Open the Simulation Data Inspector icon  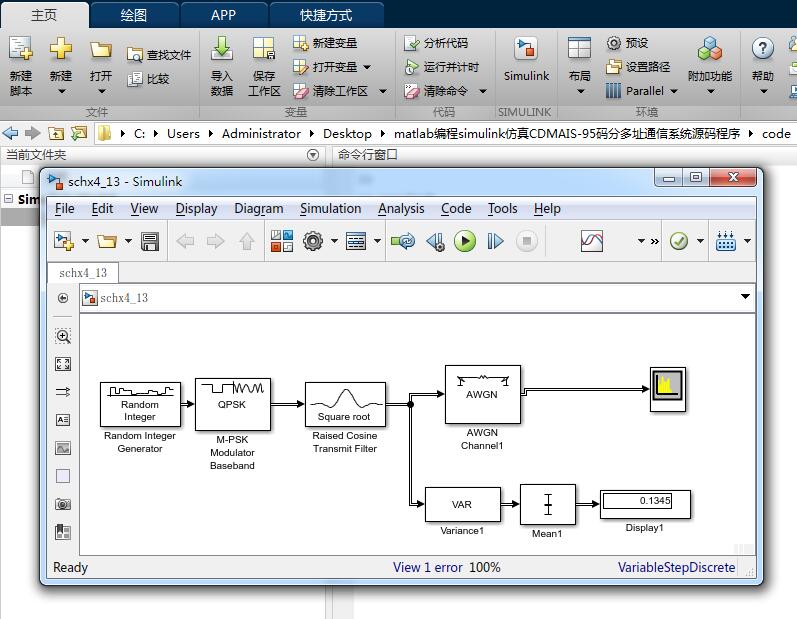tap(592, 241)
